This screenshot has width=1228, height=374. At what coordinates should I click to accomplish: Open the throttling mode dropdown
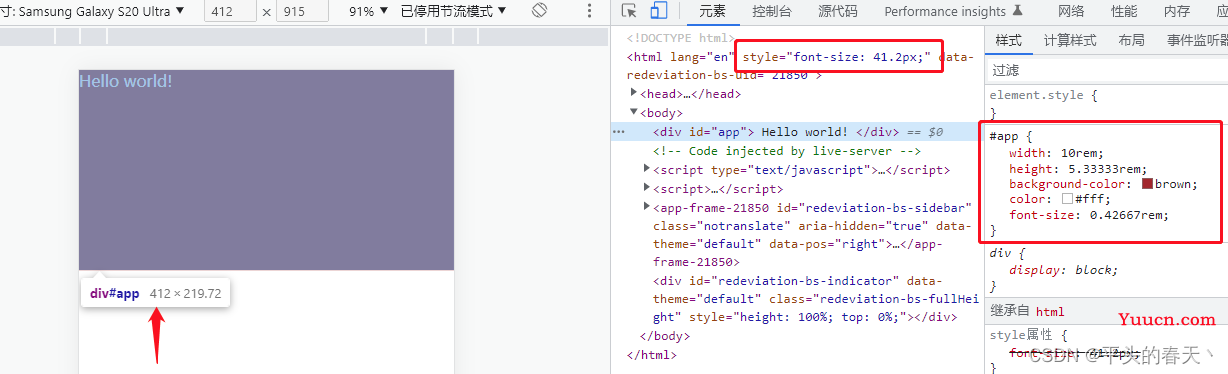coord(453,11)
